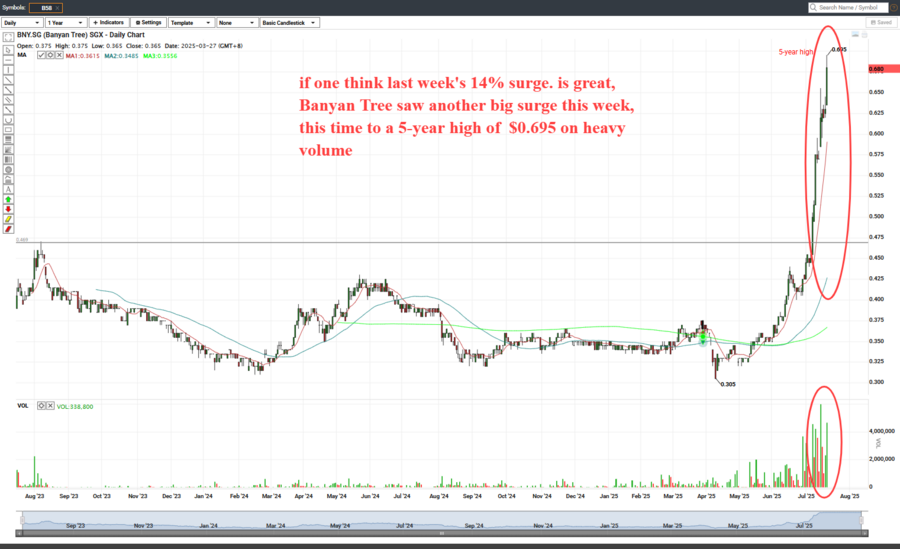Click right handle of range navigator
The image size is (900, 549).
pyautogui.click(x=861, y=520)
